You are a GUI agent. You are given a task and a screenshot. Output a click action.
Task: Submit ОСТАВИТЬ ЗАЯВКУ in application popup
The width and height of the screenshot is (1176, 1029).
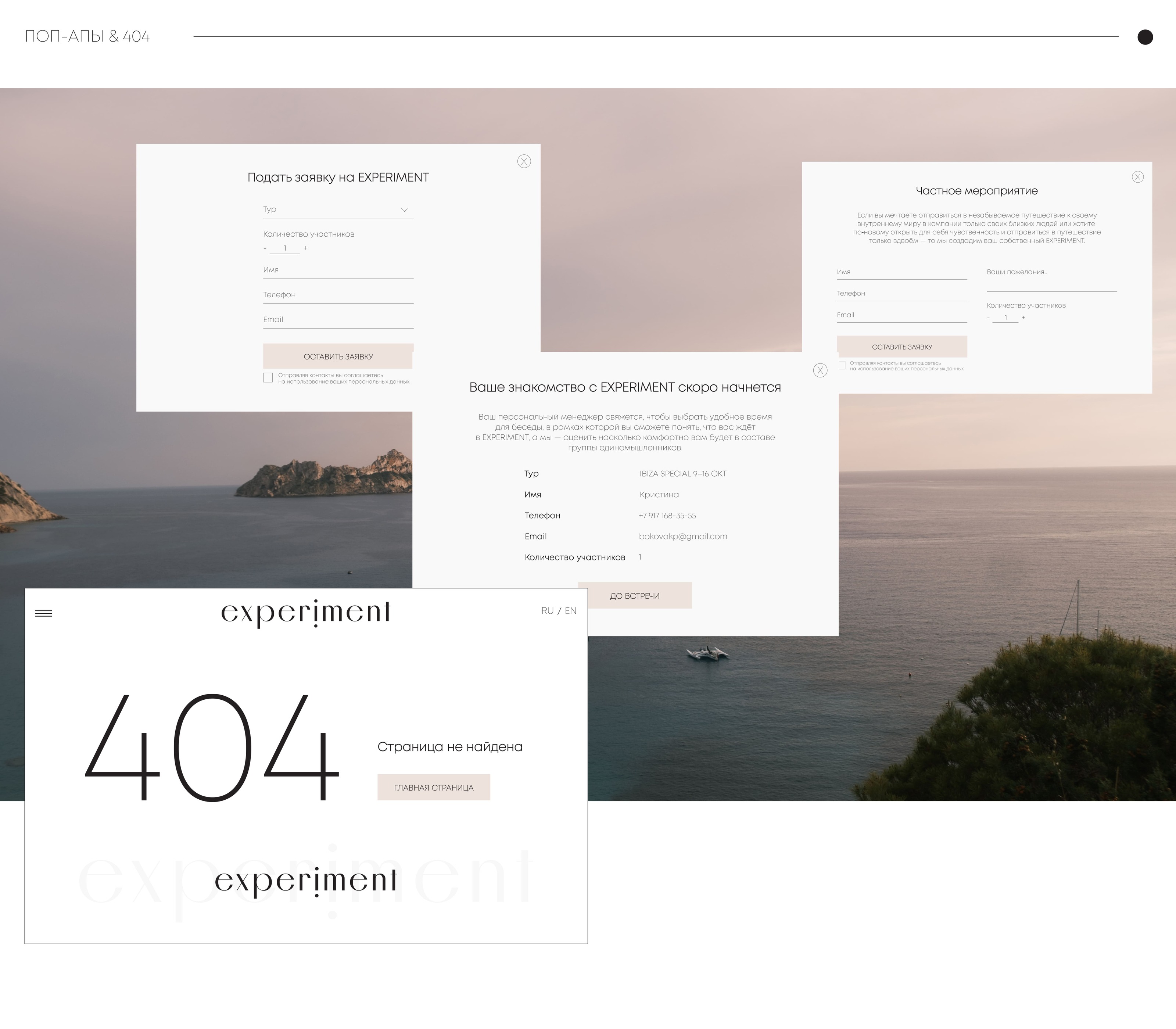(338, 356)
